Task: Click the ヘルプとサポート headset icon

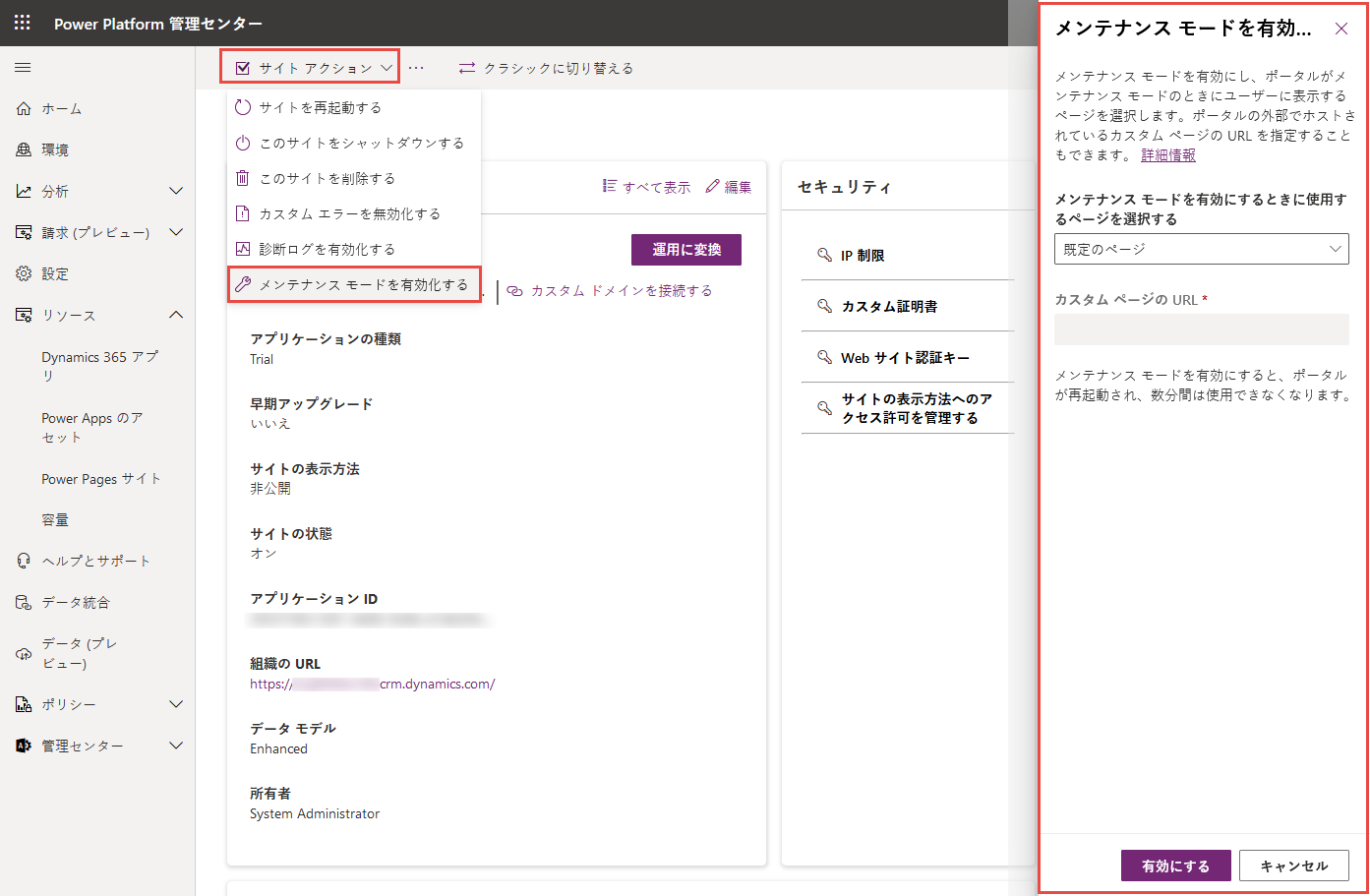Action: [24, 561]
